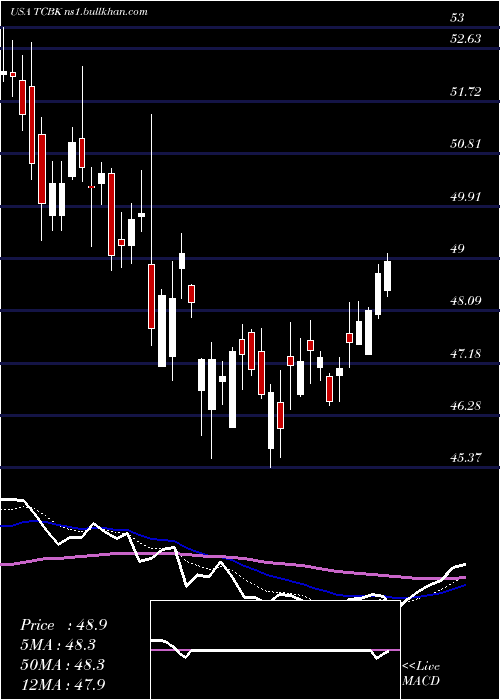This screenshot has width=500, height=700.
Task: Click the 47.18 price axis label
Action: pos(466,354)
